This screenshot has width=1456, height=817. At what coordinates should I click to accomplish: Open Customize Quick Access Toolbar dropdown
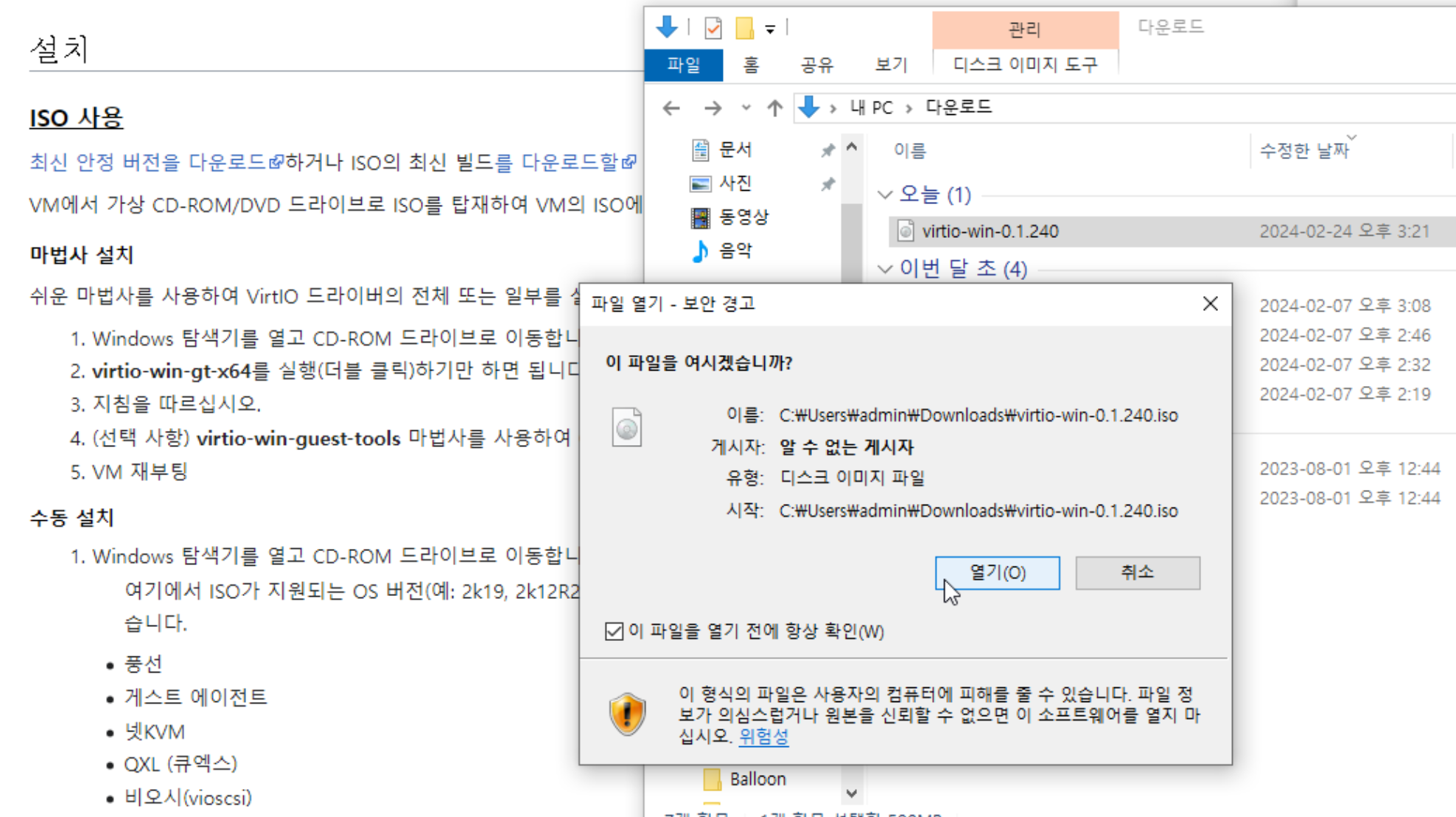pos(770,29)
